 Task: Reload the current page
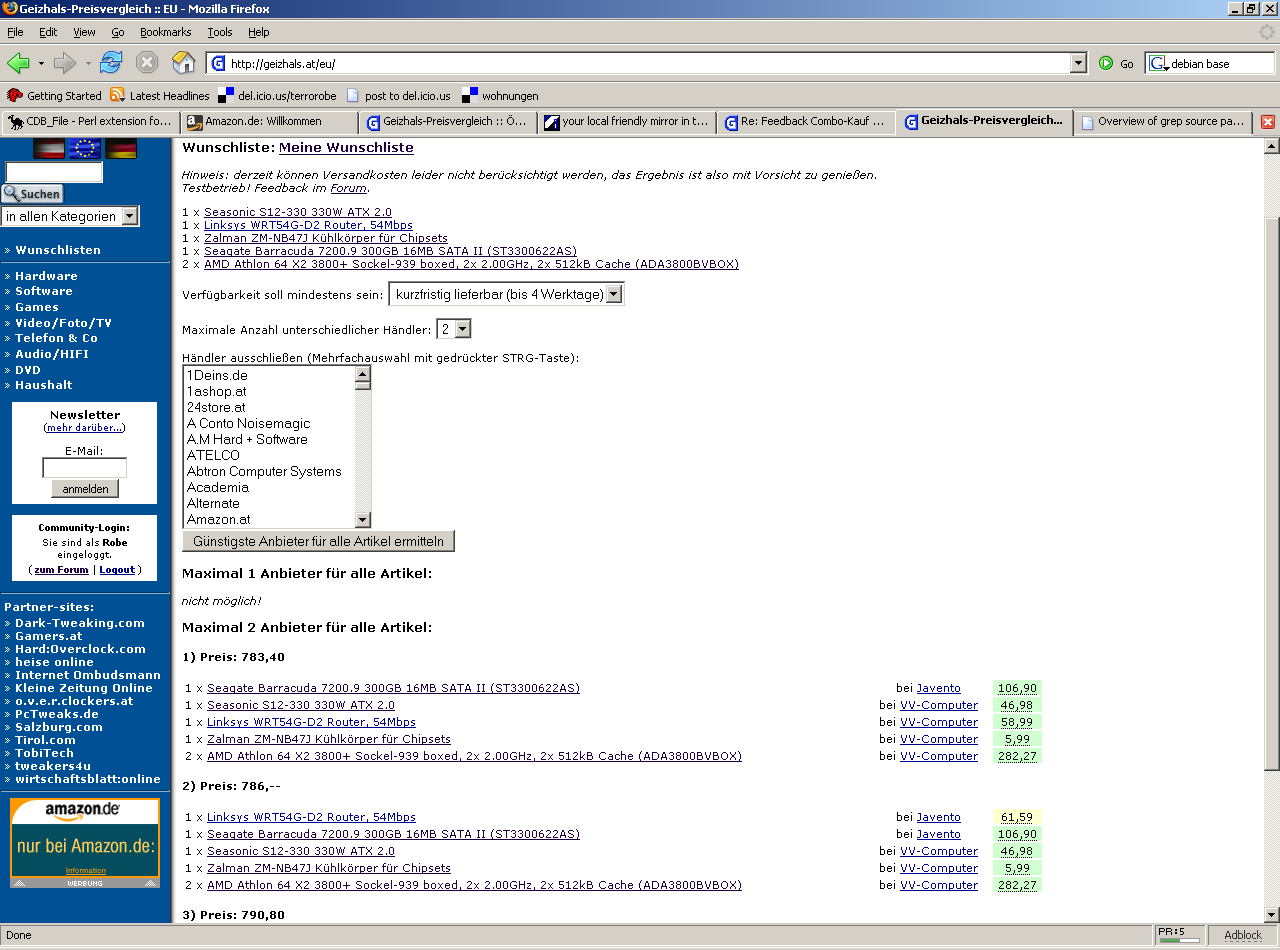[x=110, y=63]
